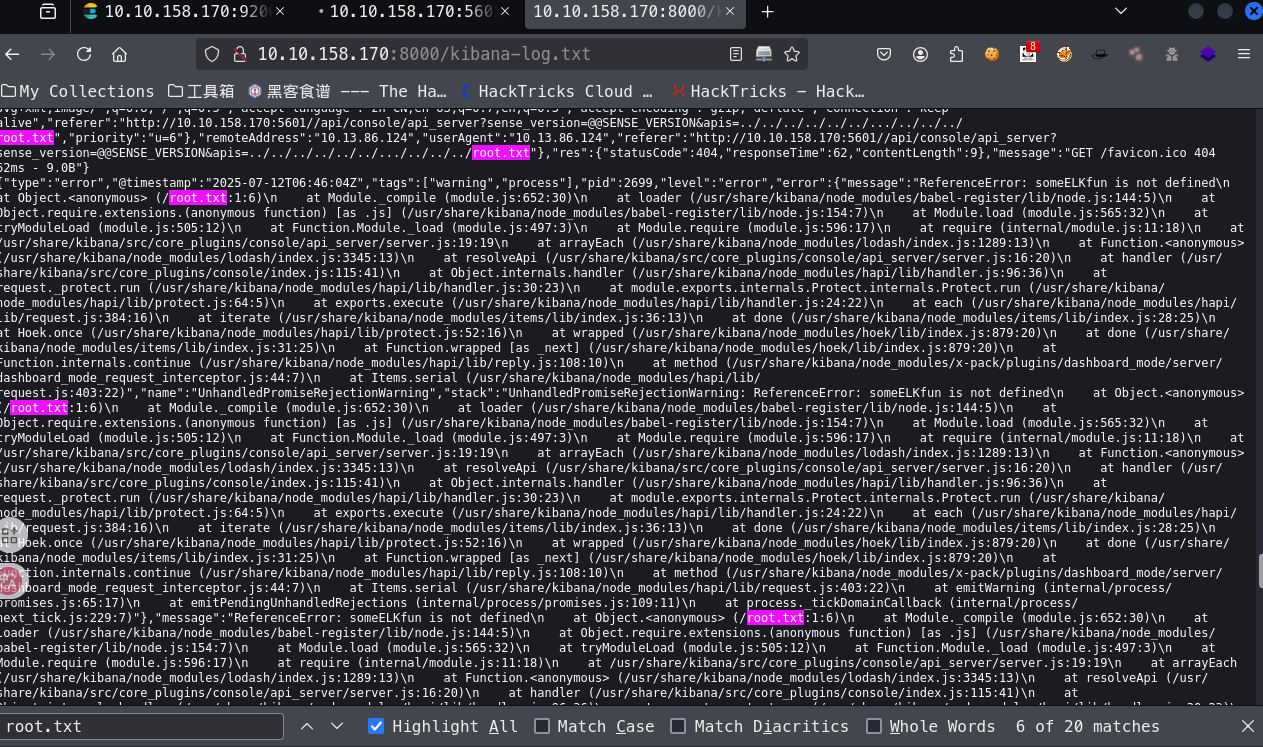Image resolution: width=1263 pixels, height=747 pixels.
Task: Open Firefox View icon beside the tabs
Action: click(x=48, y=12)
